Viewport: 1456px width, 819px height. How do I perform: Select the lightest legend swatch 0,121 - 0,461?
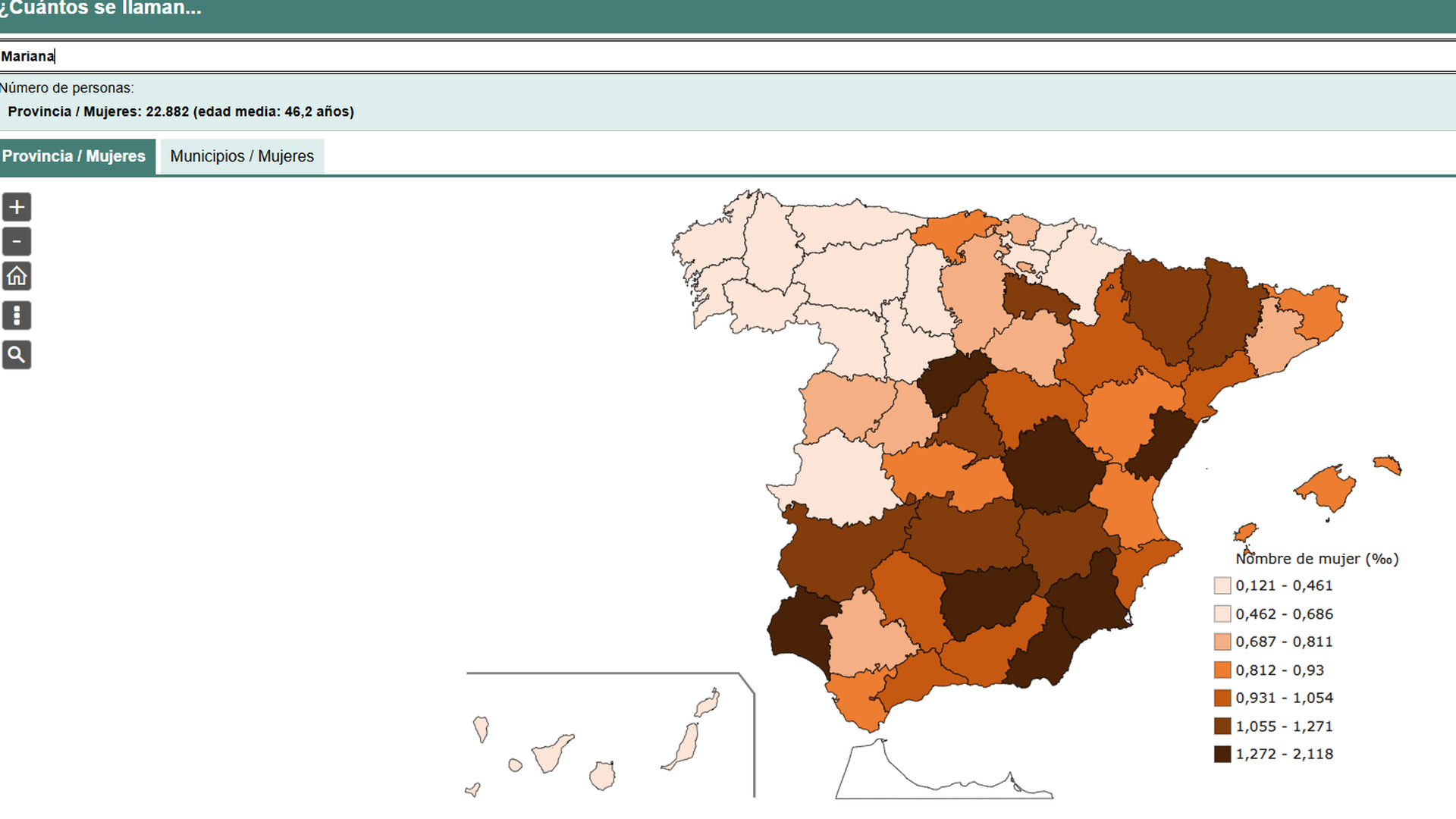coord(1222,585)
